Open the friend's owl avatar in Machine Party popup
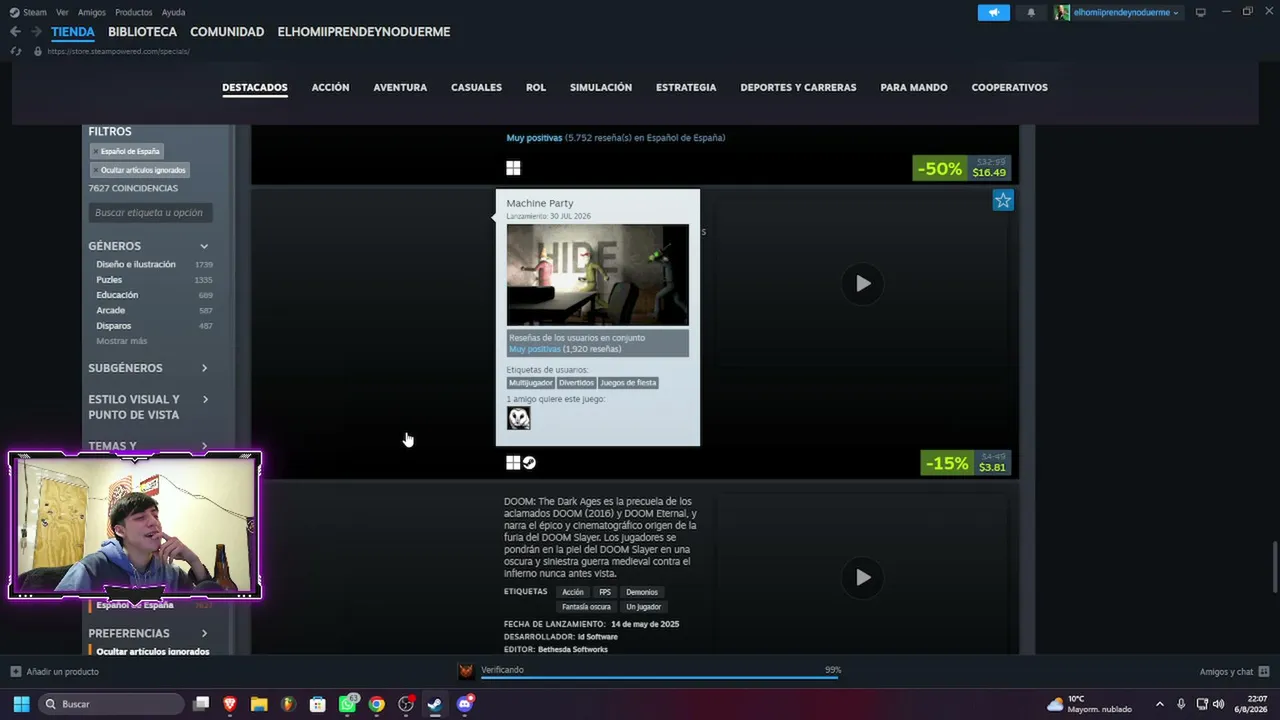This screenshot has width=1280, height=720. (519, 418)
